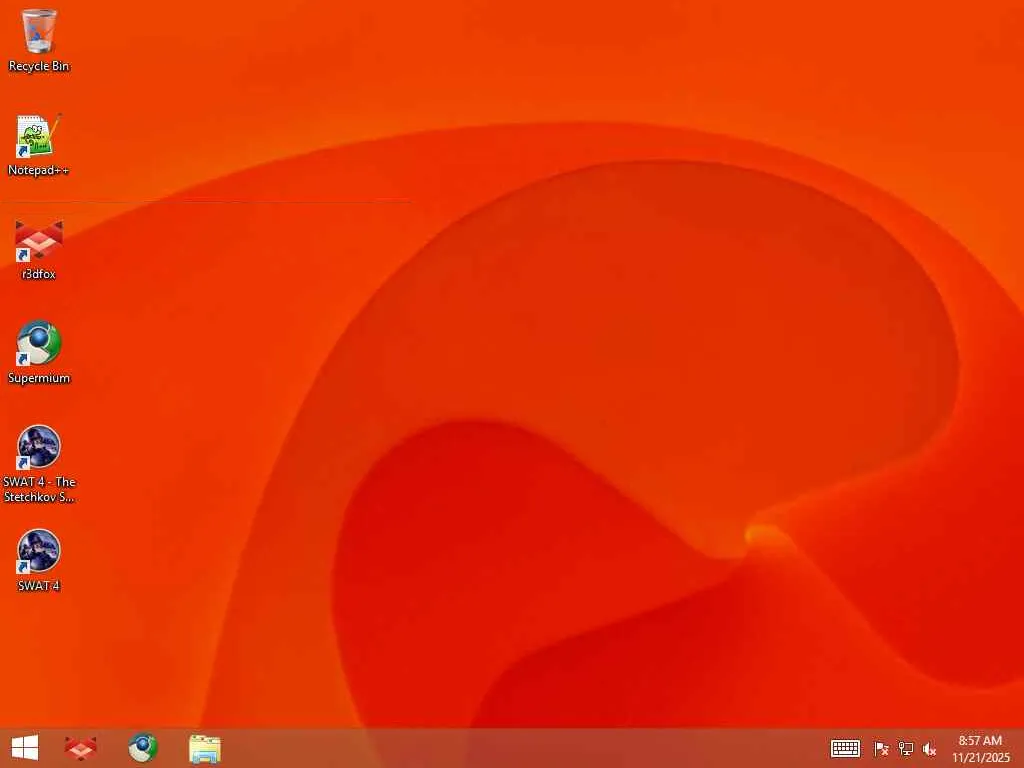The image size is (1024, 768).
Task: Select the Supermium desktop shortcut
Action: tap(39, 353)
